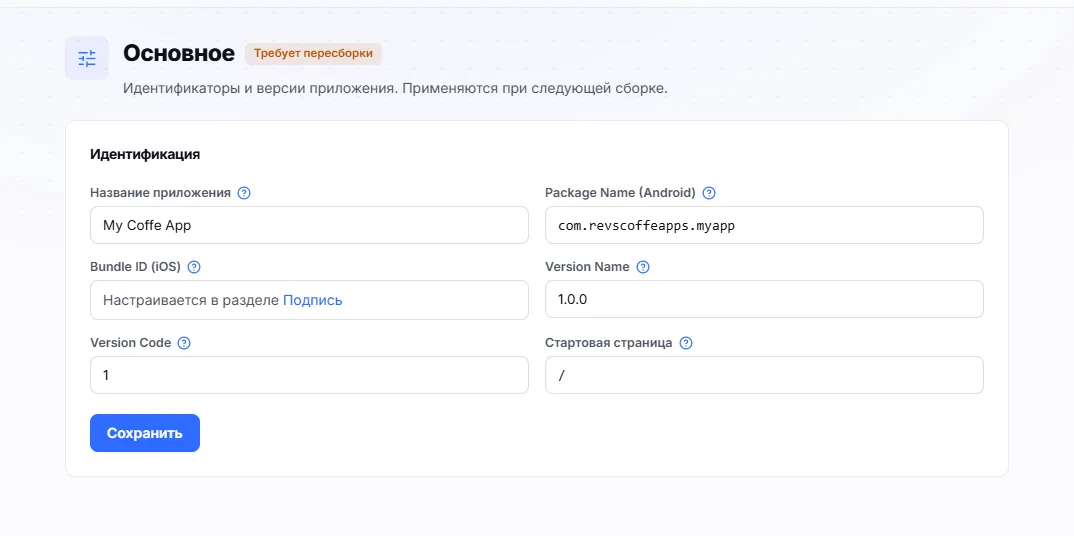The height and width of the screenshot is (536, 1074).
Task: Open help icon next to Название приложения
Action: [244, 193]
